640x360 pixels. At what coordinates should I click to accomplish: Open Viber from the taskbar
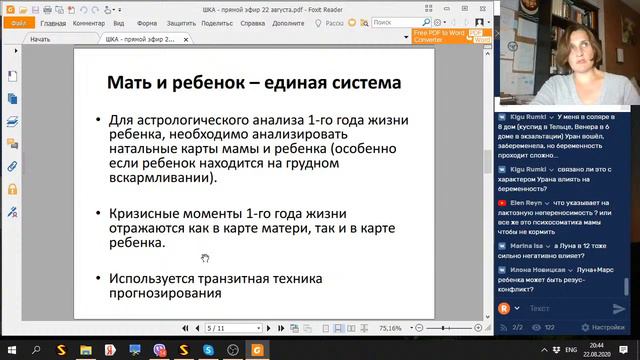point(160,350)
